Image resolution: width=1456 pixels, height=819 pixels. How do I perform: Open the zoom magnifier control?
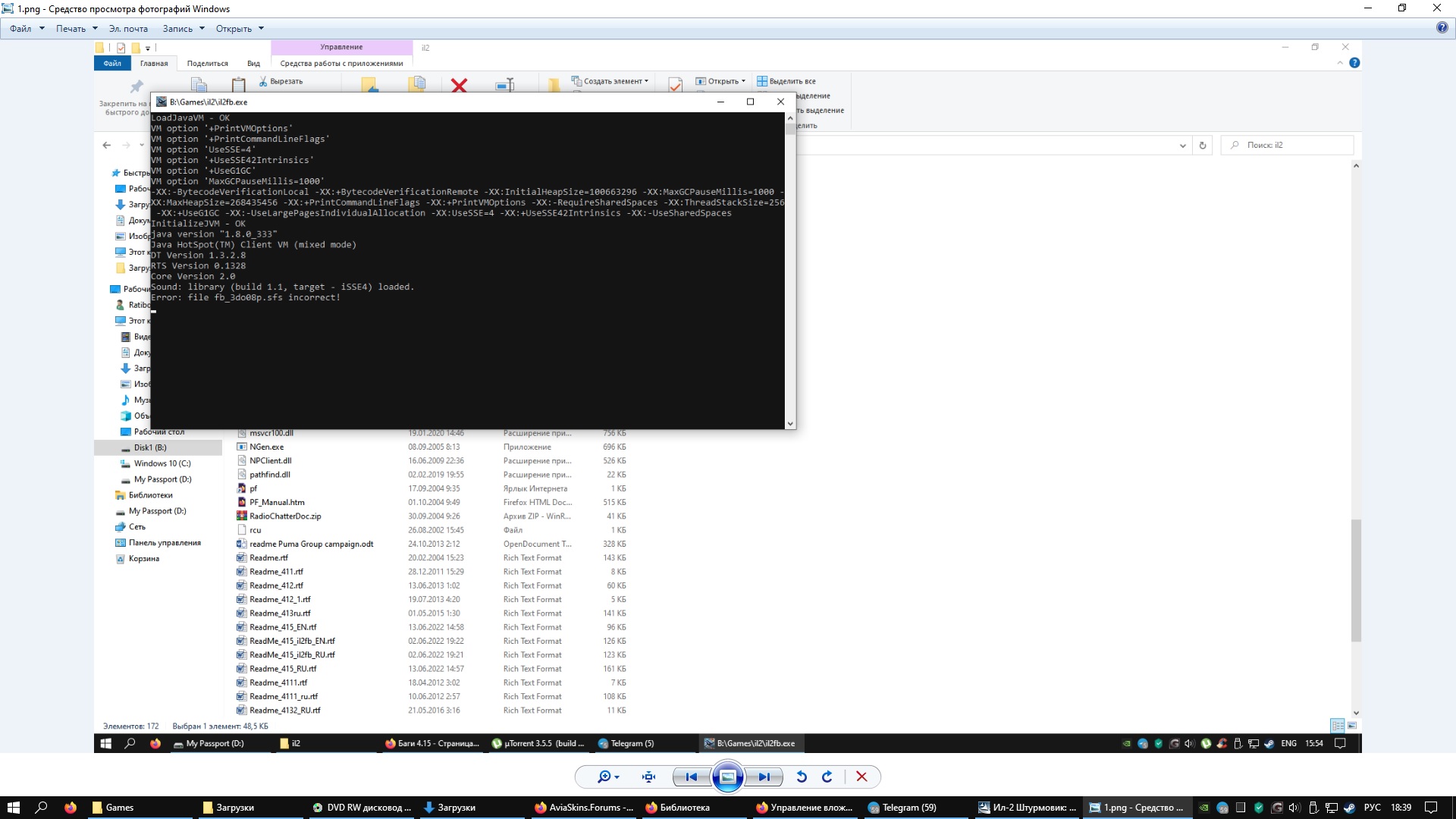point(604,777)
